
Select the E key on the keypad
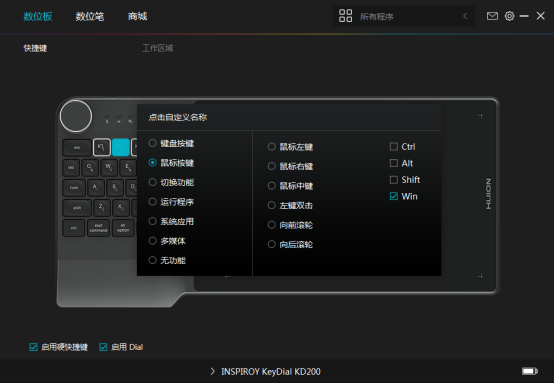(x=128, y=167)
